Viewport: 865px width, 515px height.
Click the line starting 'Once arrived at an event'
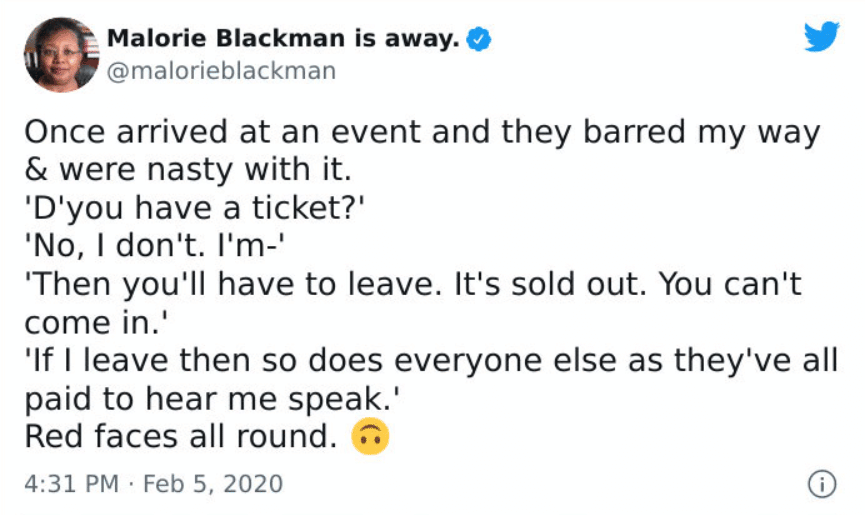[423, 133]
